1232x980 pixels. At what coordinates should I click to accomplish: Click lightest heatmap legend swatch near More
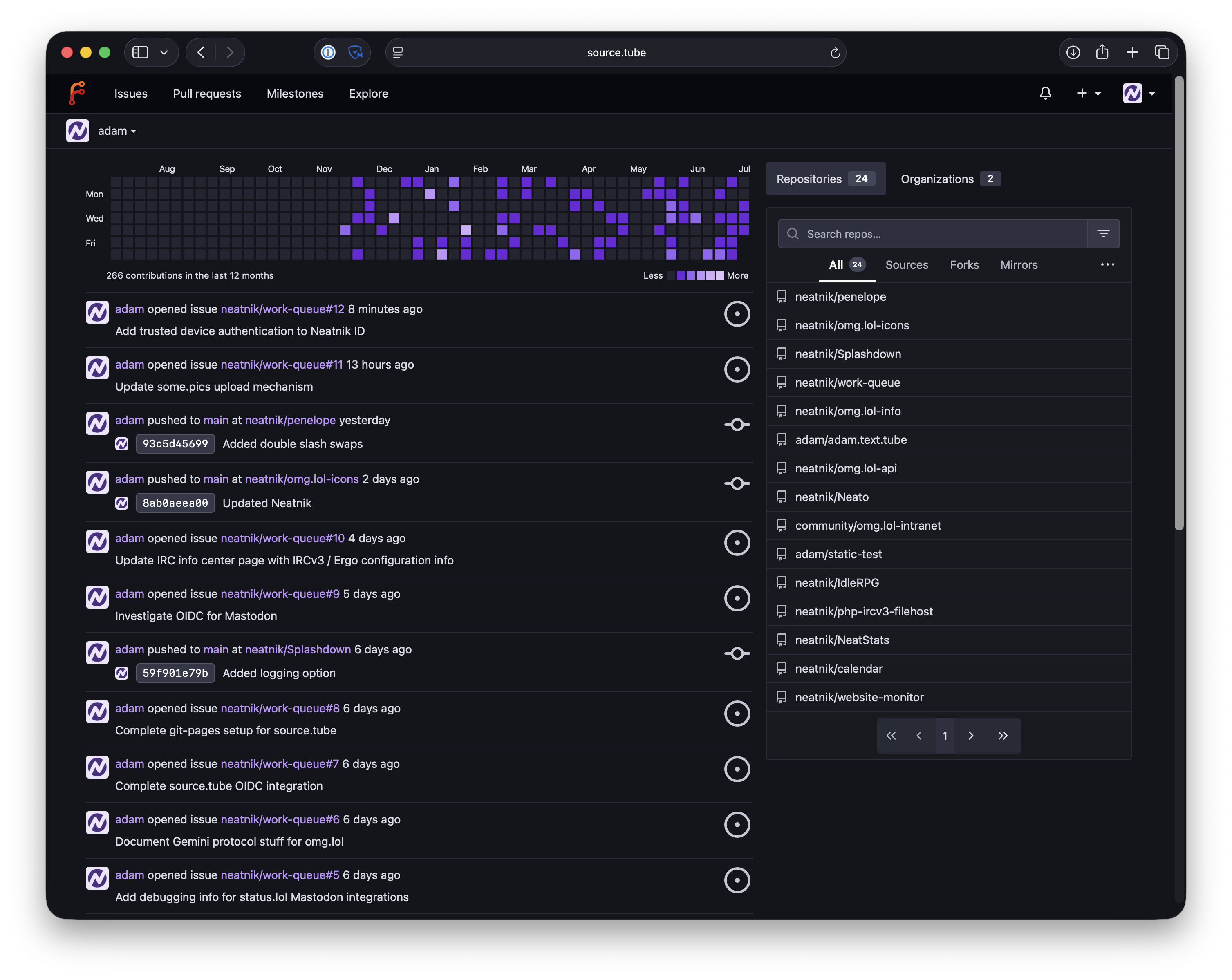[720, 275]
